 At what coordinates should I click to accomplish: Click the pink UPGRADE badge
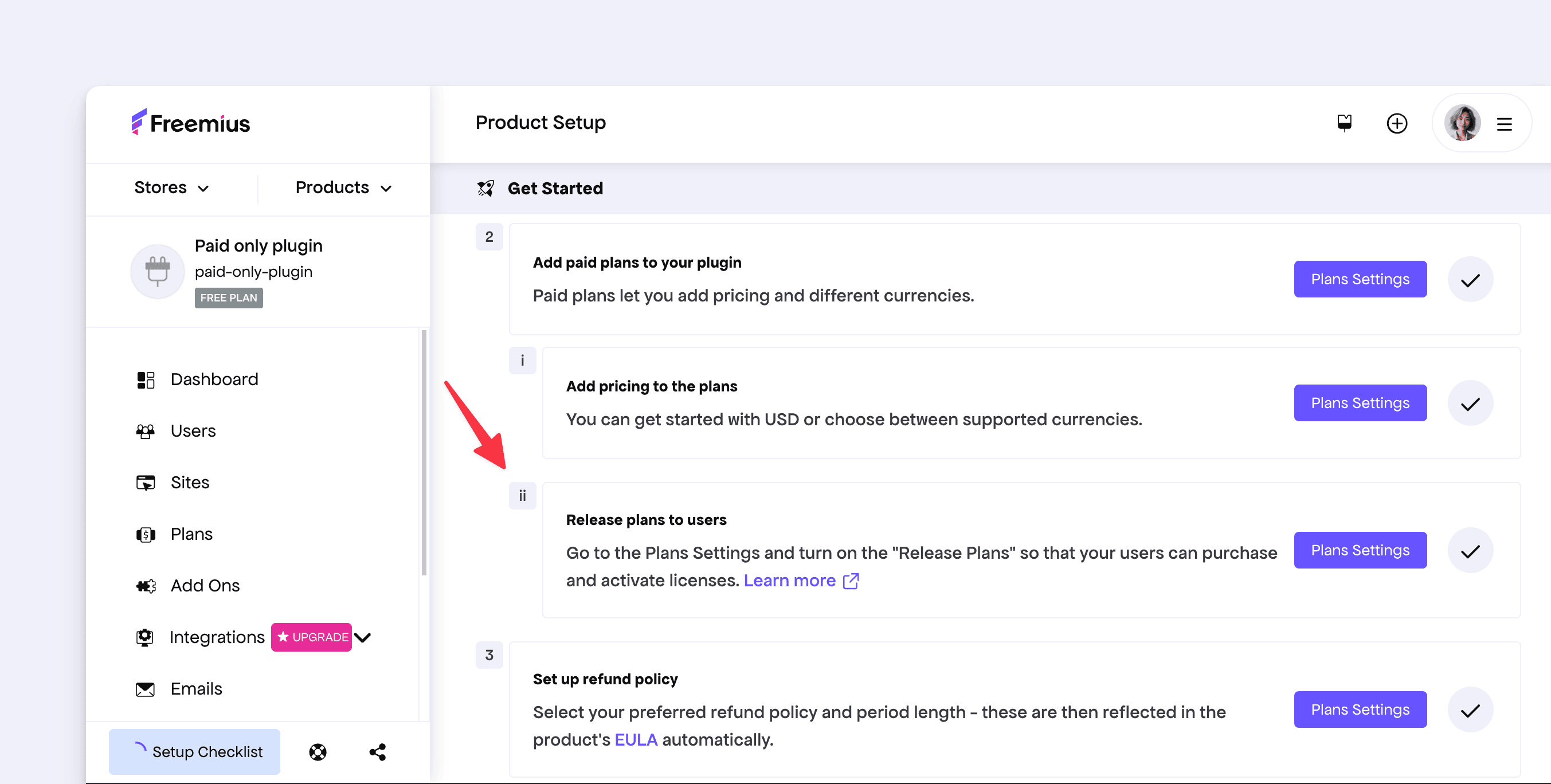(311, 637)
